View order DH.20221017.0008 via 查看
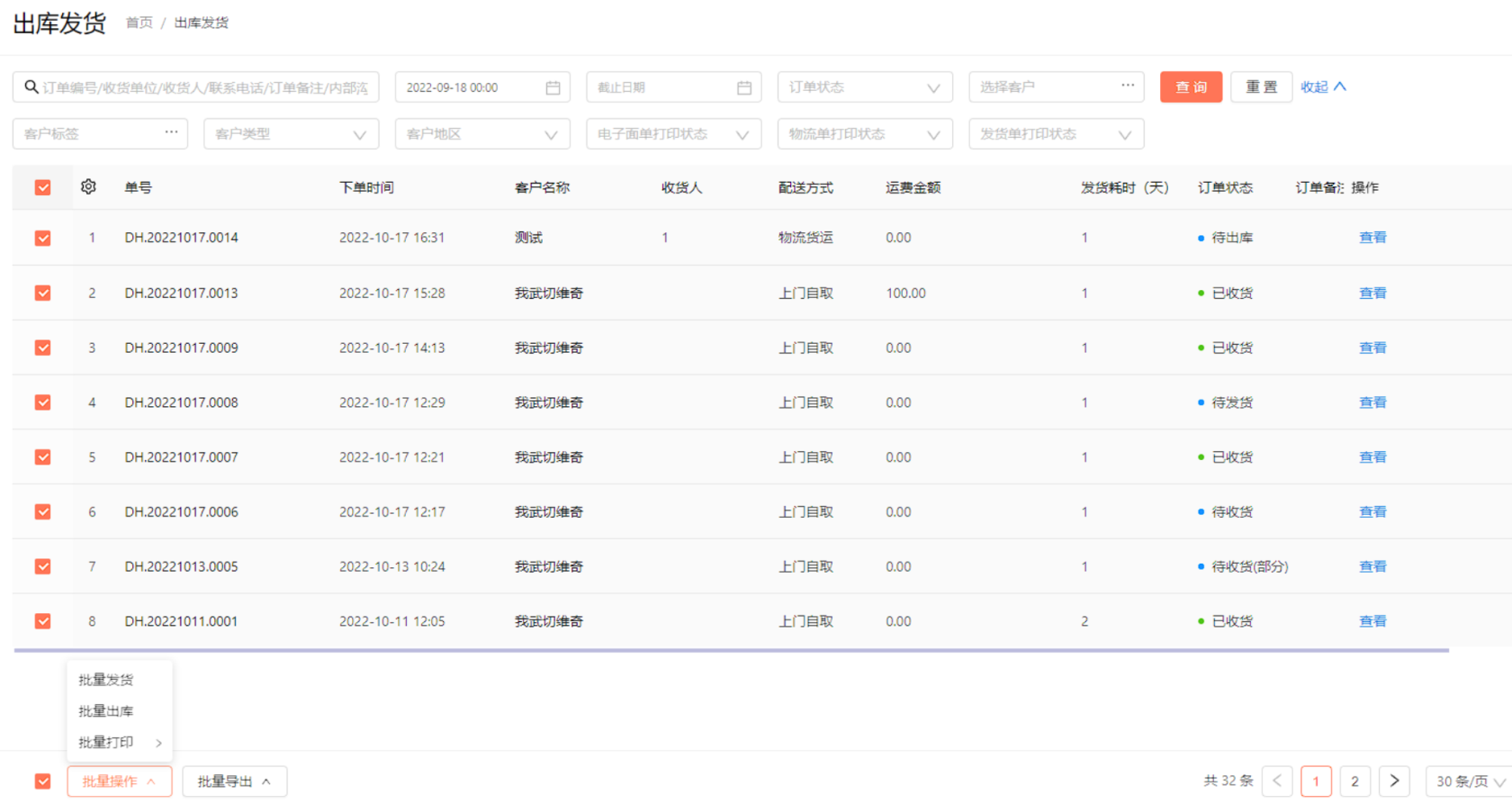The image size is (1512, 804). click(1372, 402)
